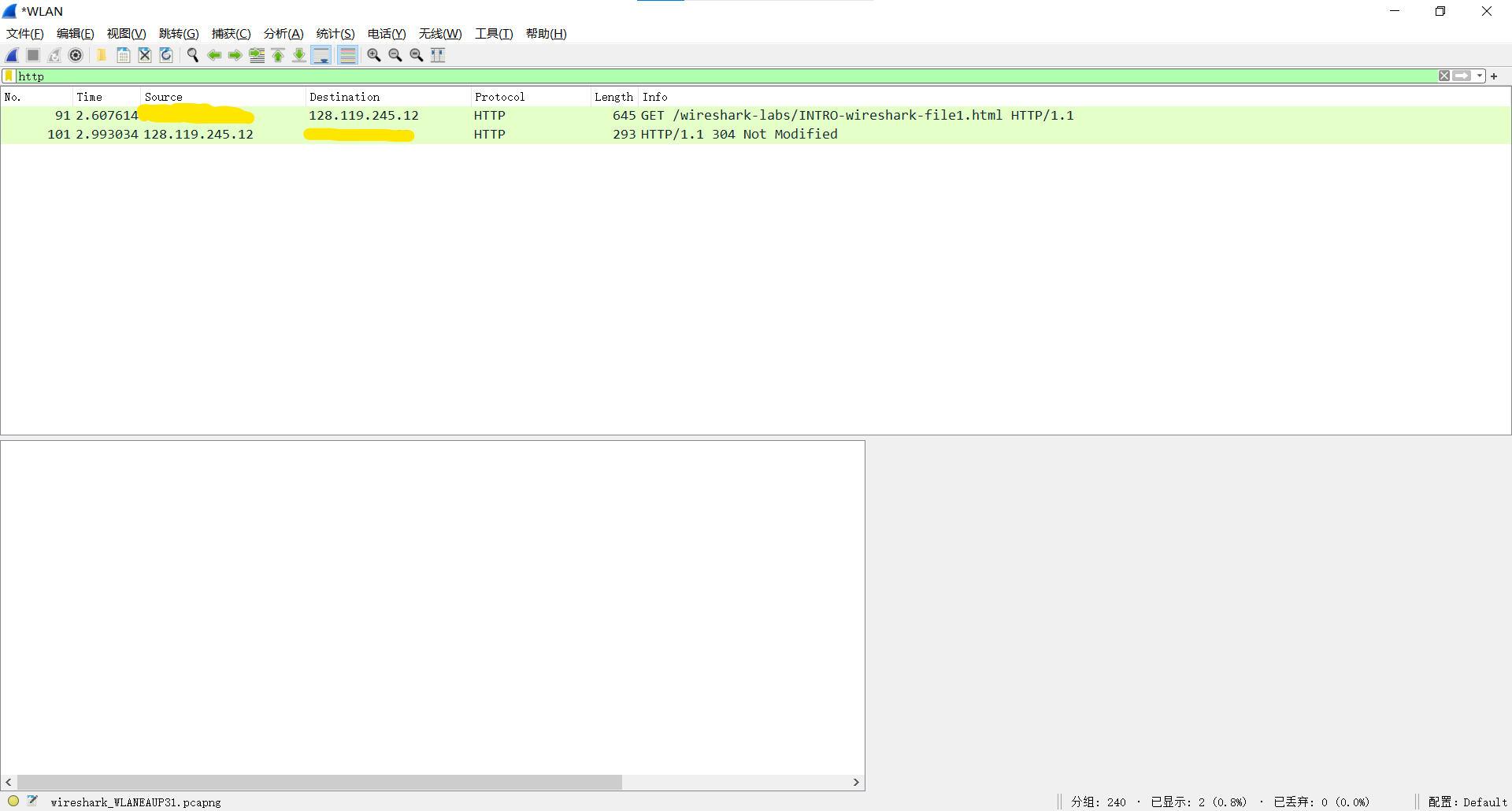
Task: Reload this capture file
Action: click(x=166, y=55)
